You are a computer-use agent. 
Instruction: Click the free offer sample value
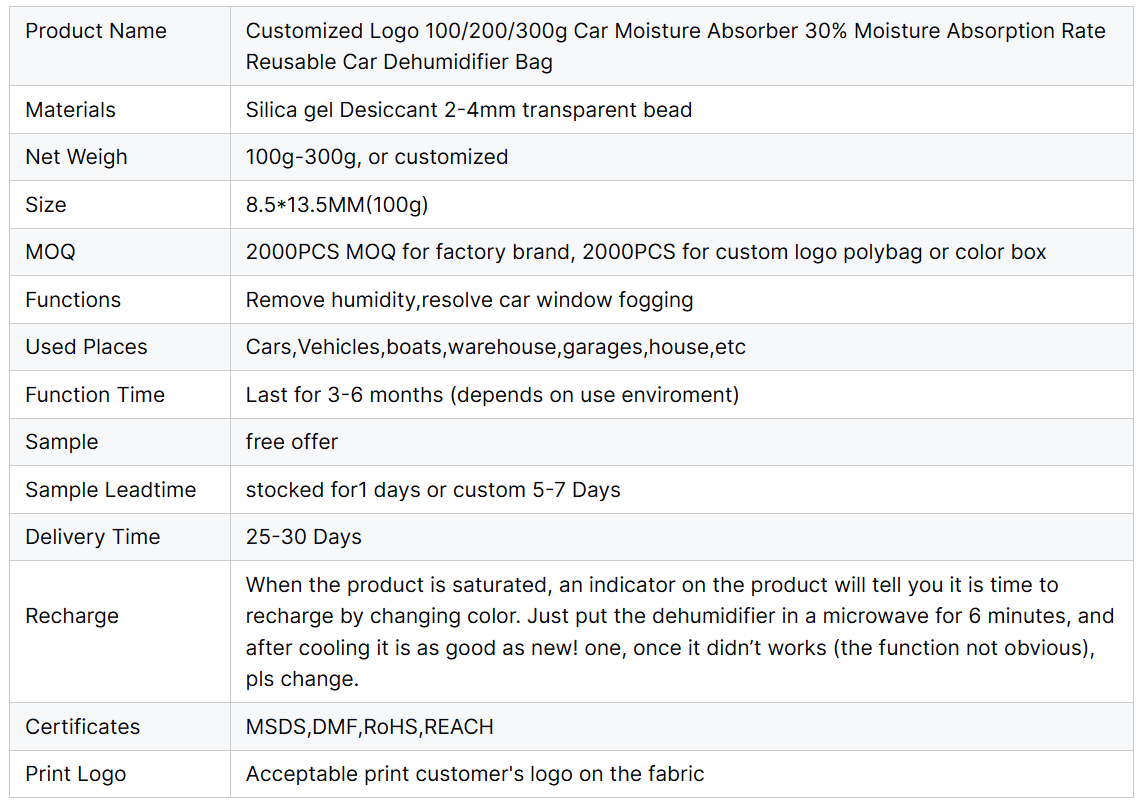point(292,442)
